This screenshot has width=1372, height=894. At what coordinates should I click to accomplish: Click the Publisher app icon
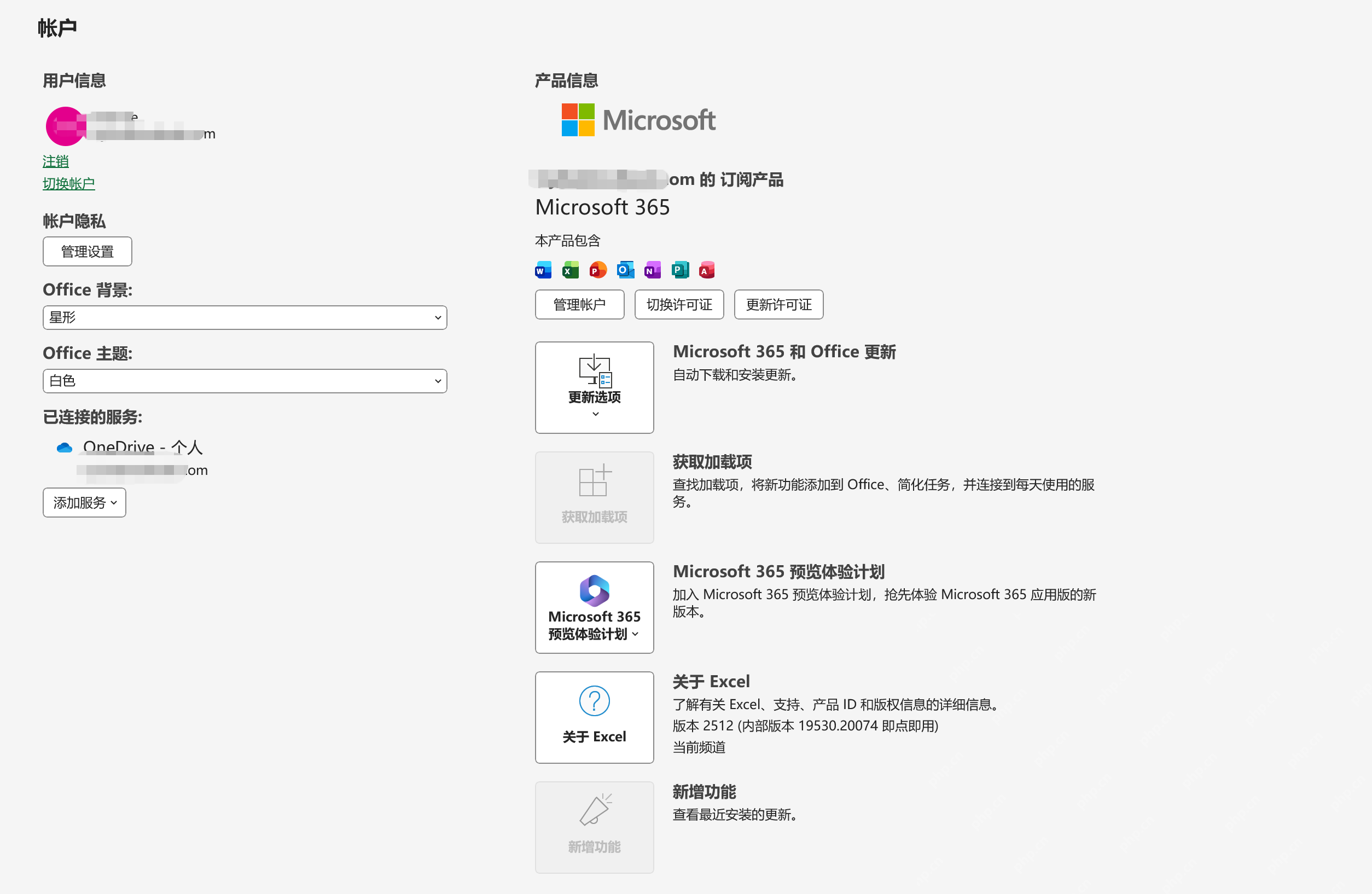click(x=680, y=270)
